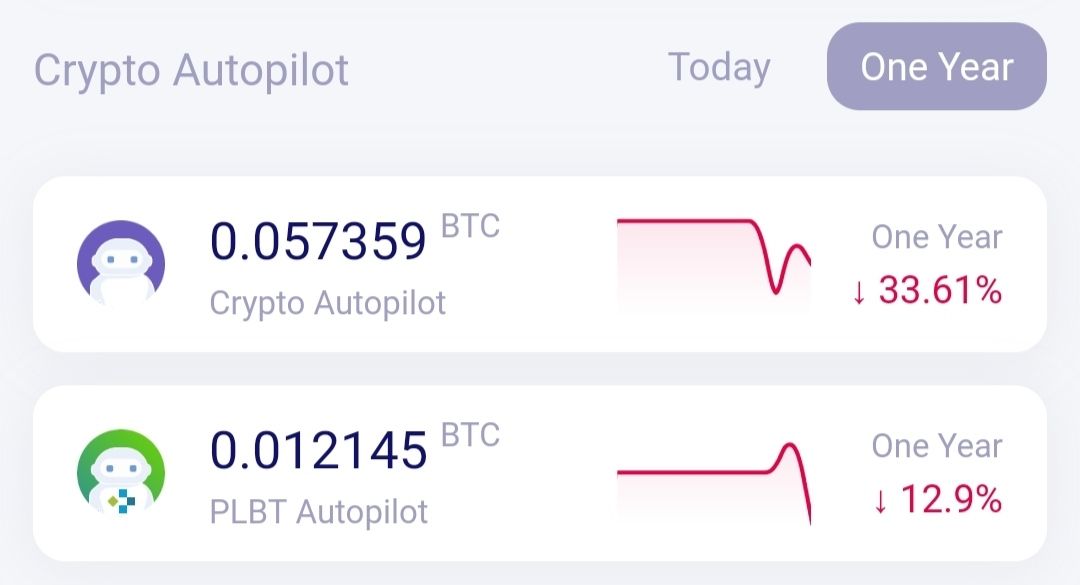Click the Crypto Autopilot label under balance

coord(328,303)
